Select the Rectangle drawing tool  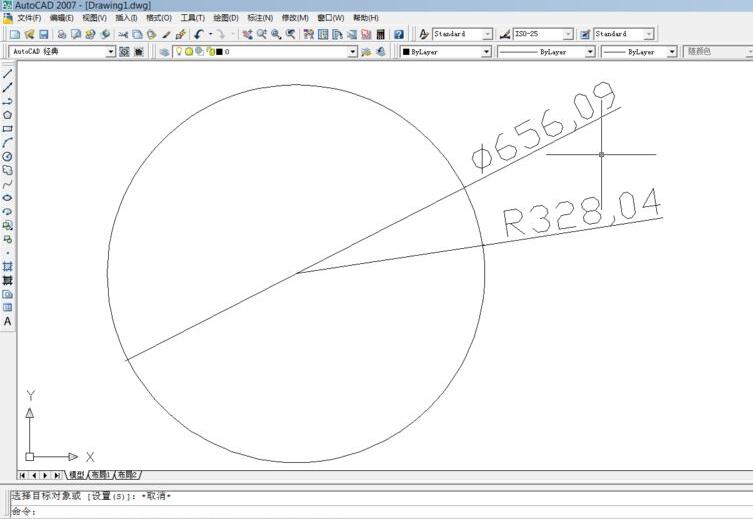point(8,129)
